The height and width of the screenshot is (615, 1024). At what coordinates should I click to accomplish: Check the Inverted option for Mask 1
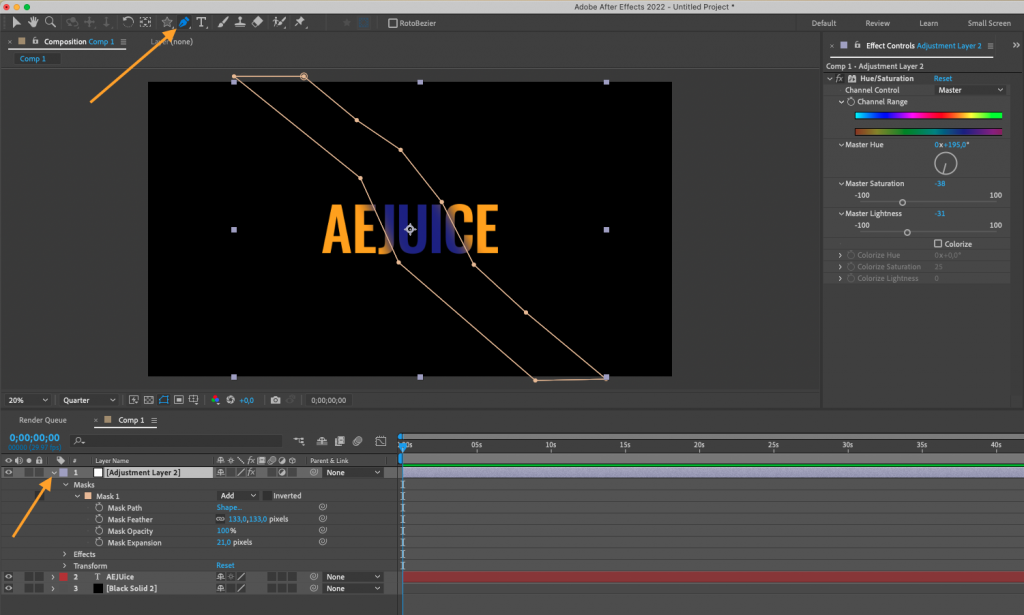[x=266, y=496]
